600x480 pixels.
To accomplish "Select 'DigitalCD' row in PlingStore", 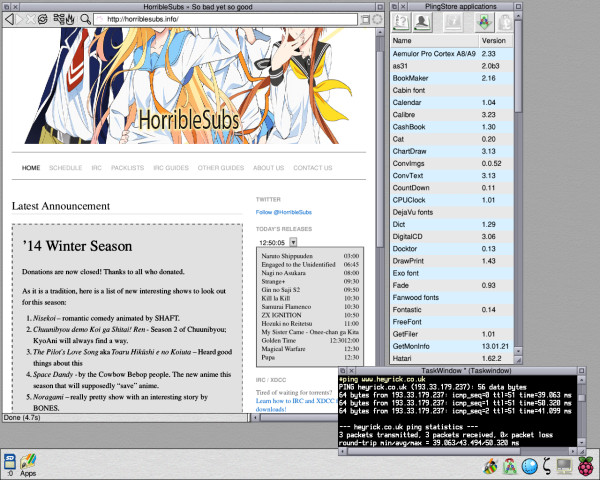I will [x=452, y=237].
